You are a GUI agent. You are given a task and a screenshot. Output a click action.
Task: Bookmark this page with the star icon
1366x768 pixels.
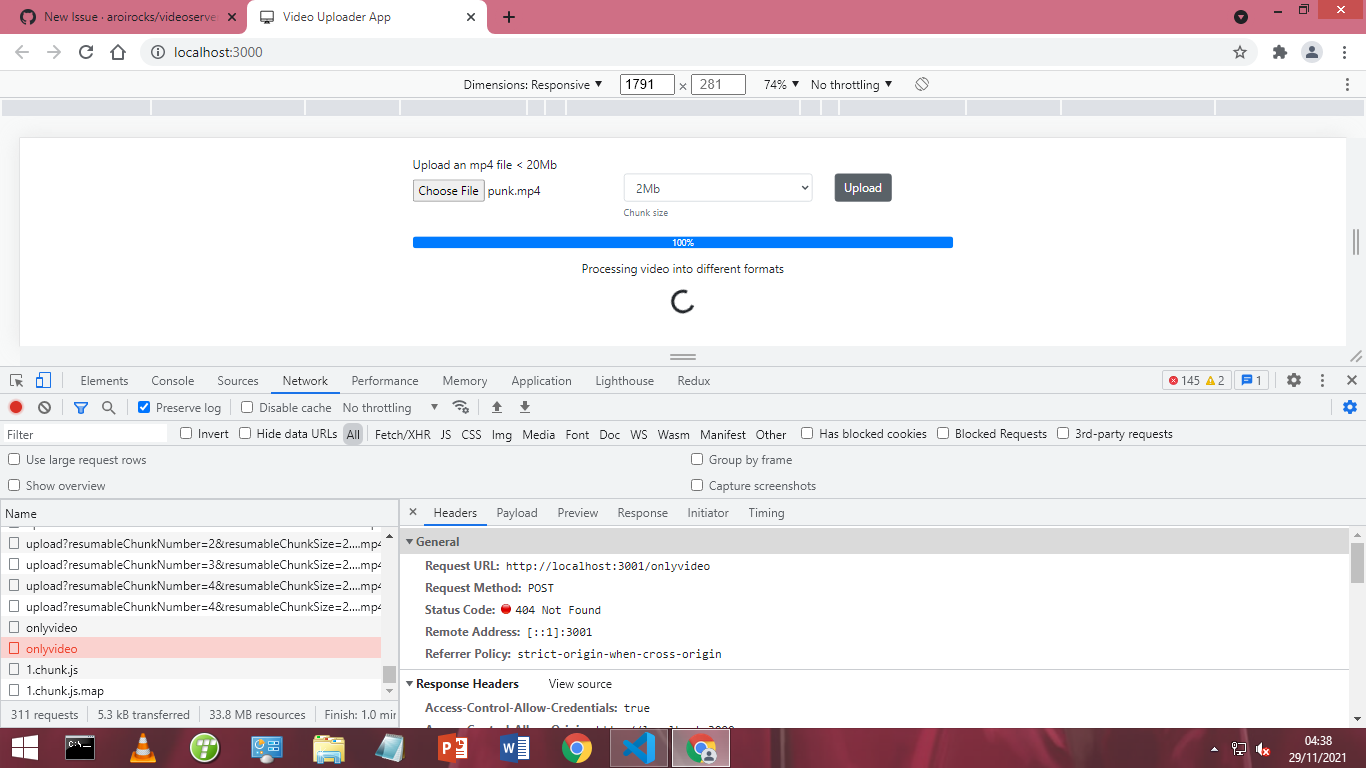[1240, 52]
